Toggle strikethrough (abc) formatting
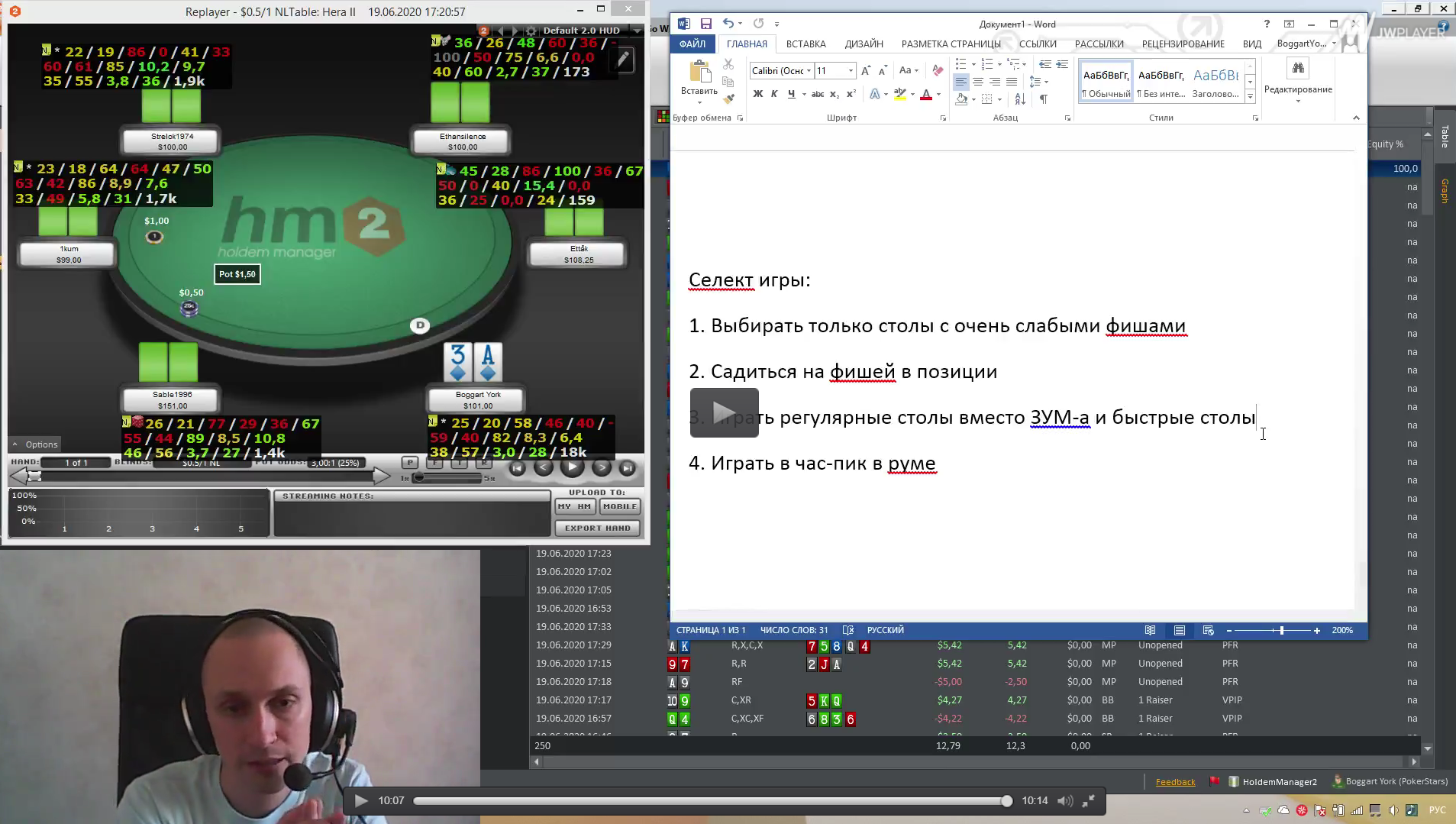The width and height of the screenshot is (1456, 824). [x=817, y=94]
